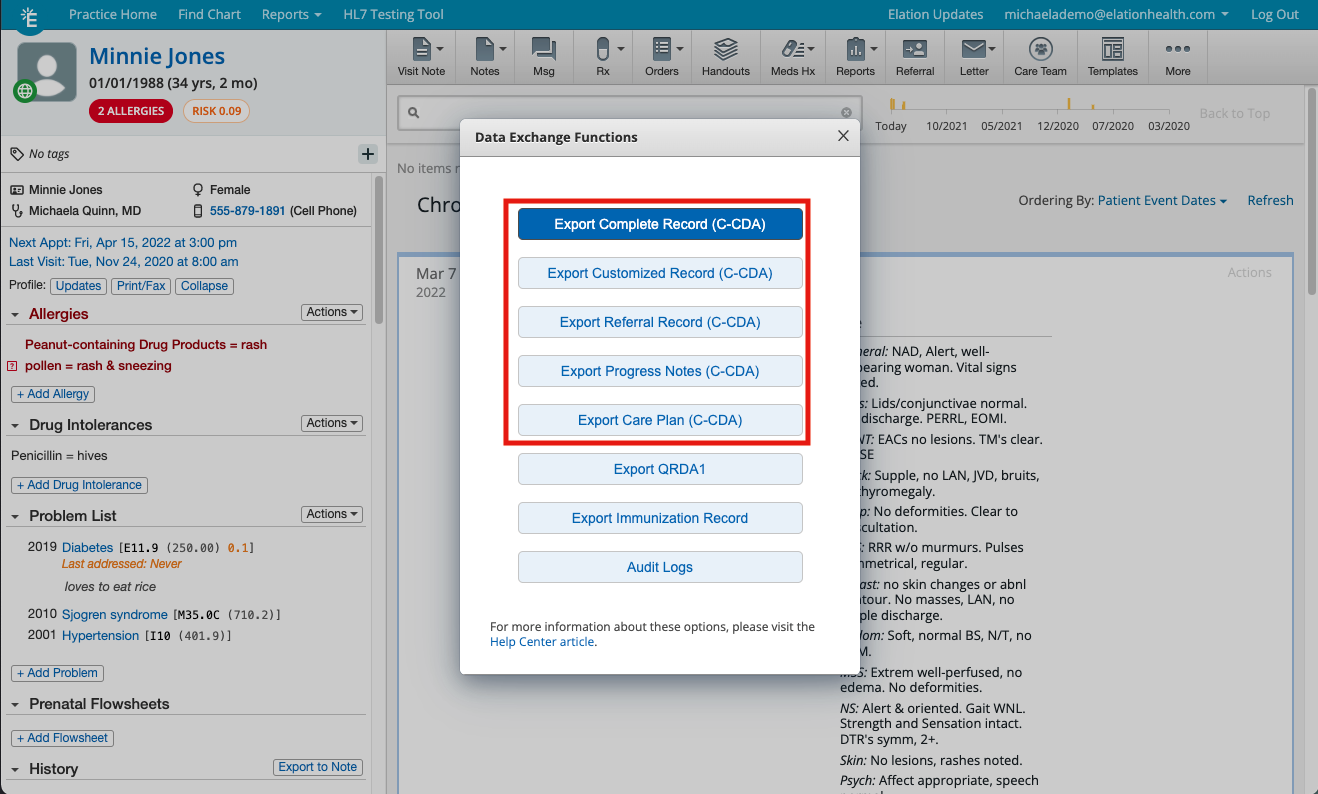Screen dimensions: 1318x794
Task: Open the Visit Note tool
Action: point(419,55)
